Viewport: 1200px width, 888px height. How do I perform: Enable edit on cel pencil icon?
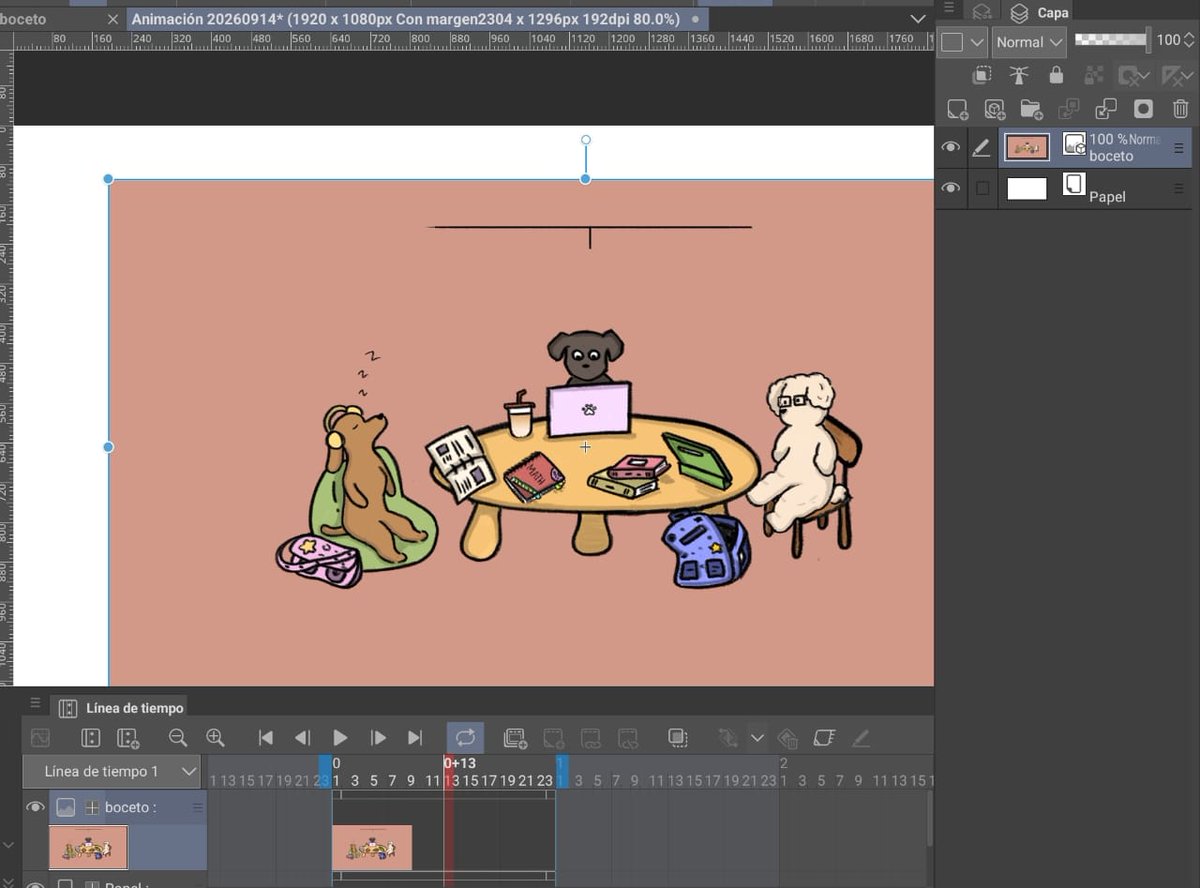coord(861,738)
